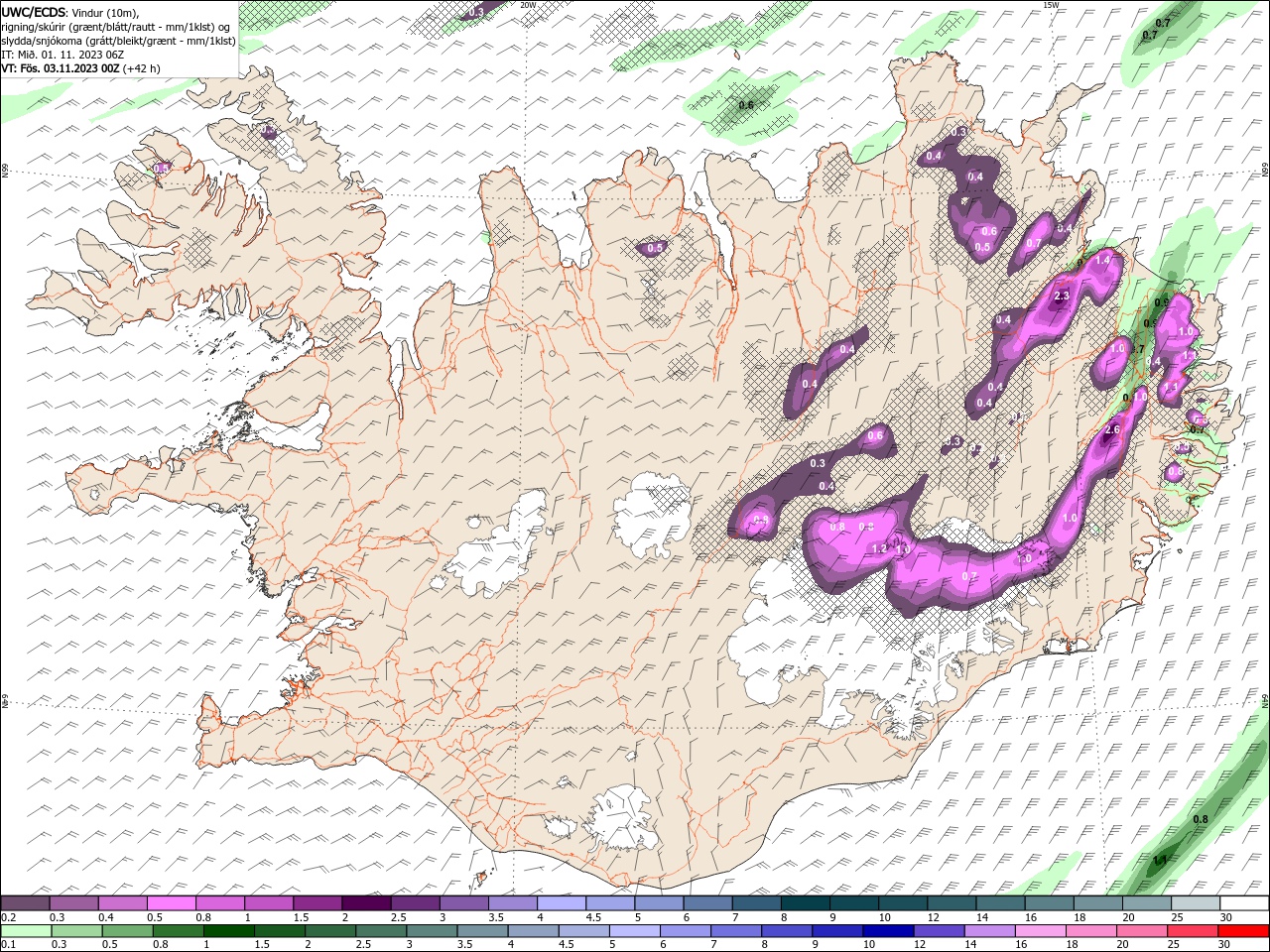Click the light purple swatch labeled 14, lower row

[x=988, y=931]
